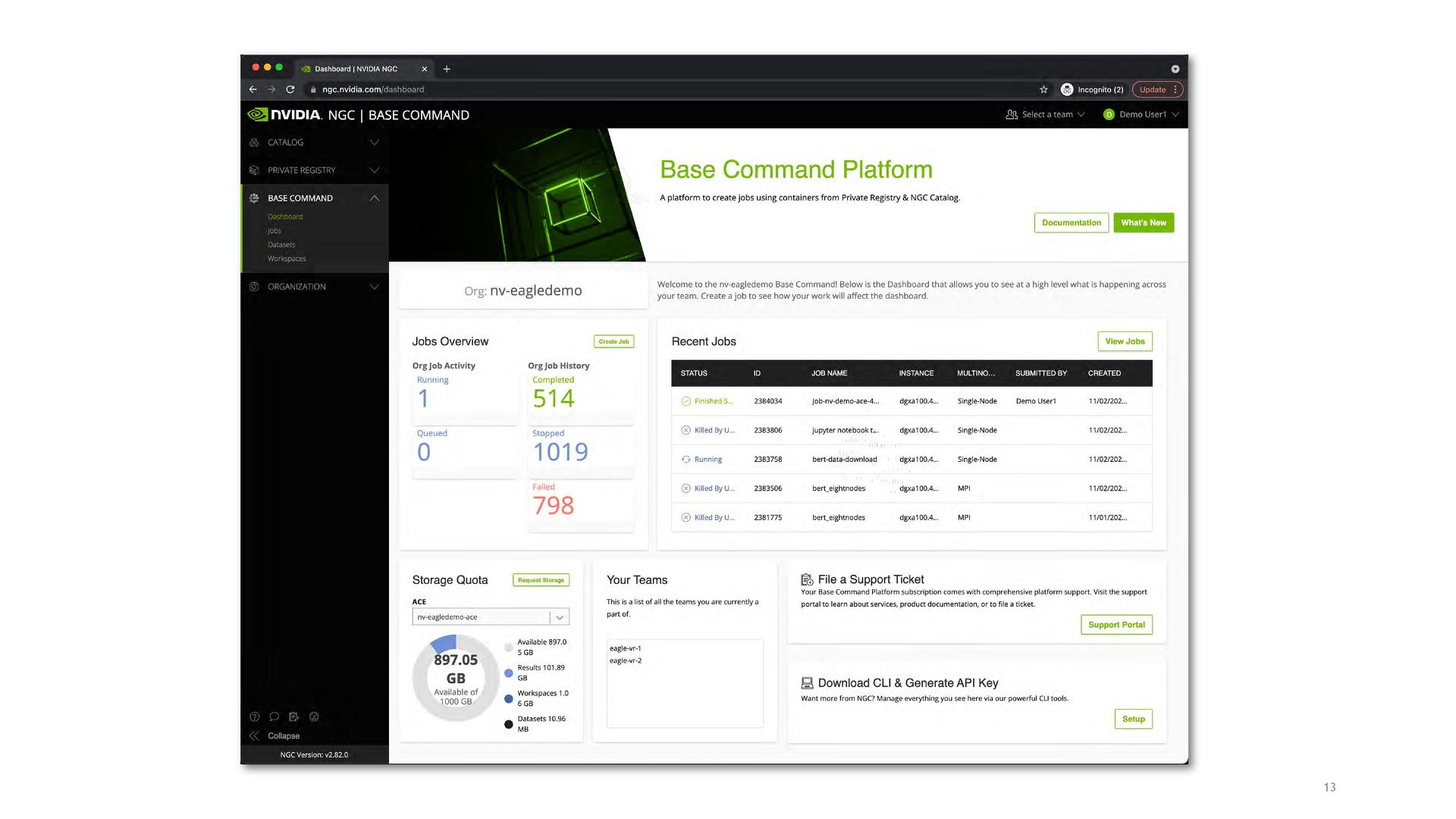Click the Stopped count 1019
The image size is (1456, 819).
coord(560,453)
